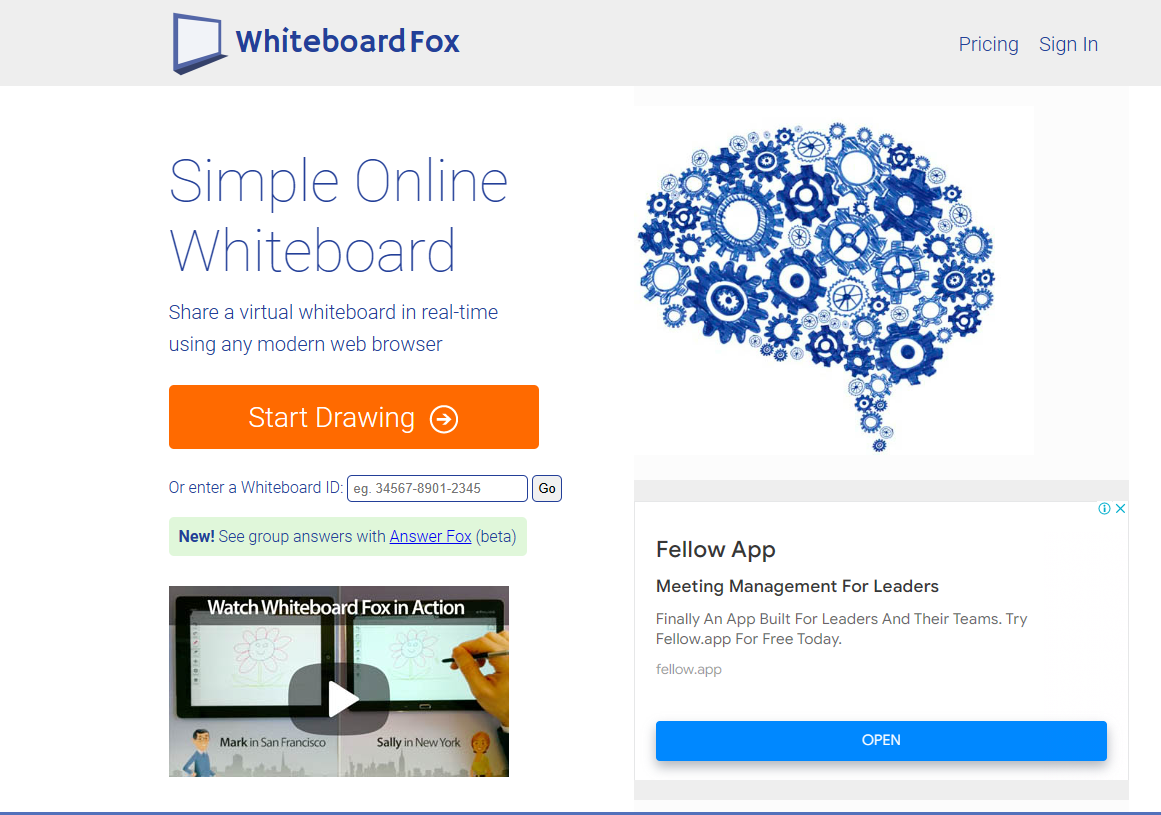Follow the Answer Fox link
This screenshot has width=1161, height=815.
point(430,537)
